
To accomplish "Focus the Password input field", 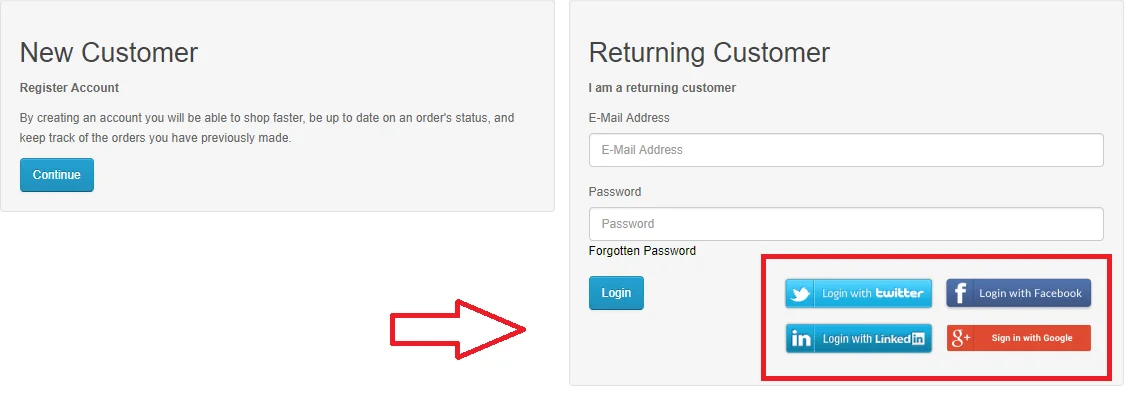I will point(846,224).
